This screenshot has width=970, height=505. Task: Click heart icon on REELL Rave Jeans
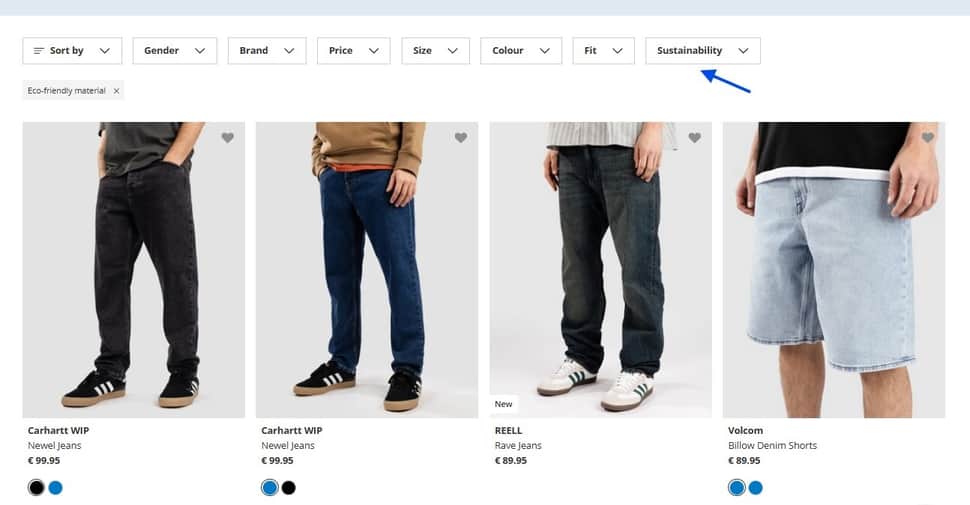[695, 137]
